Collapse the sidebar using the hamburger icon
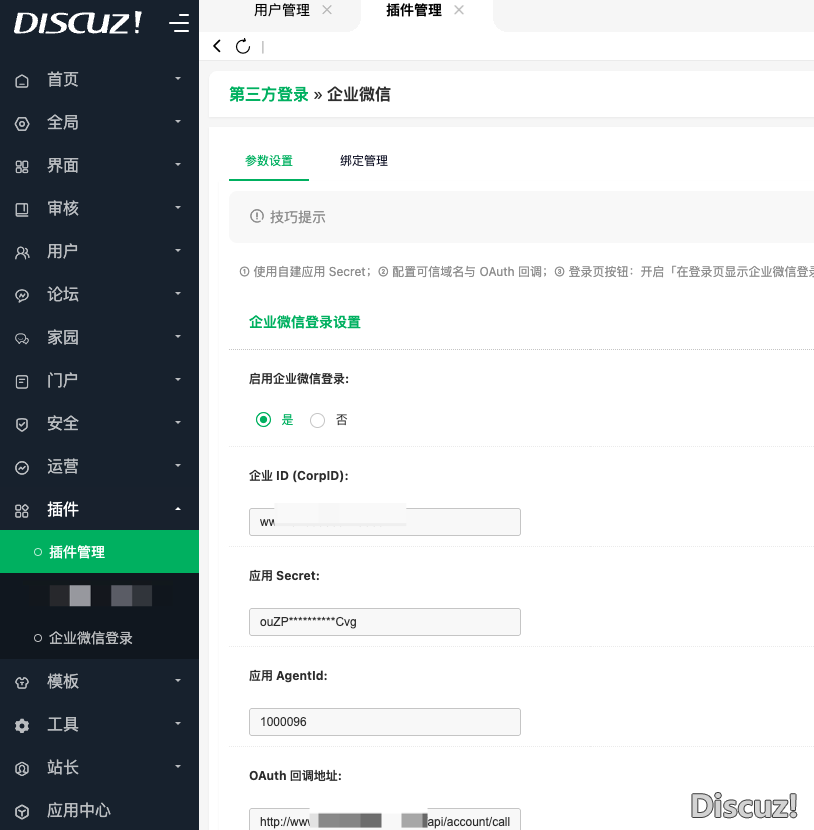The height and width of the screenshot is (830, 814). click(179, 23)
